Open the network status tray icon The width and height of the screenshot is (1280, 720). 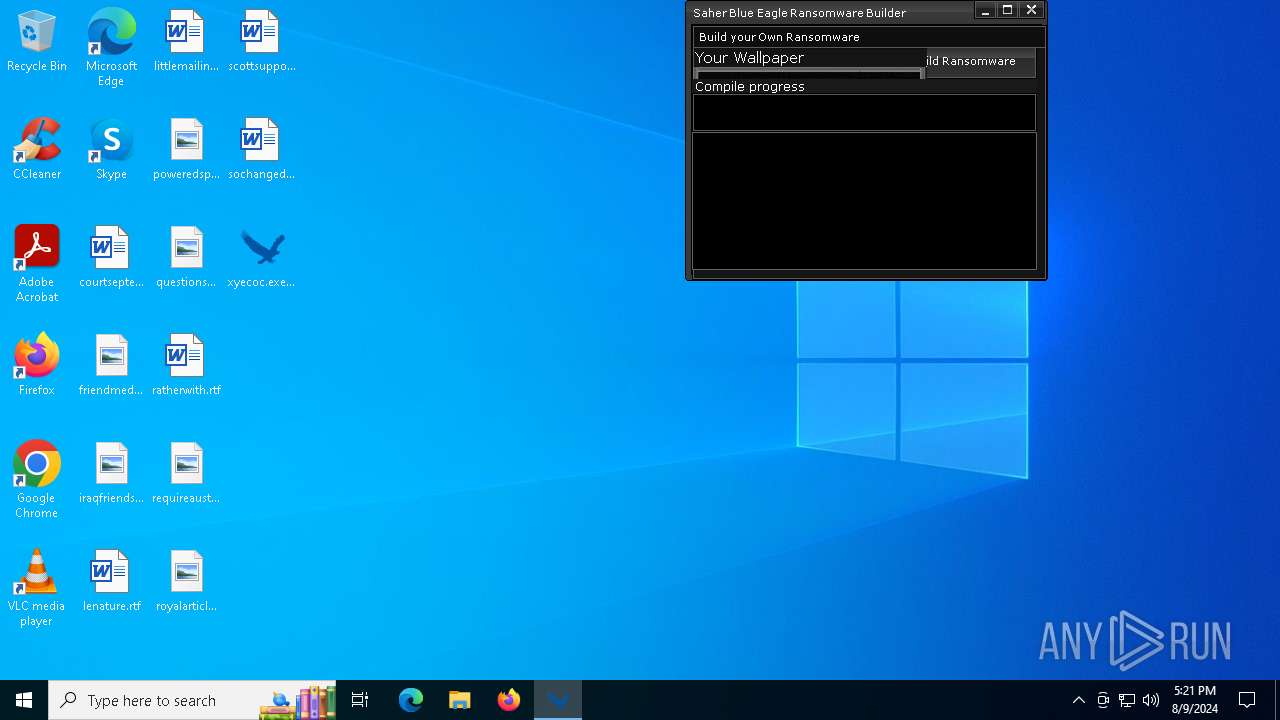(x=1127, y=700)
